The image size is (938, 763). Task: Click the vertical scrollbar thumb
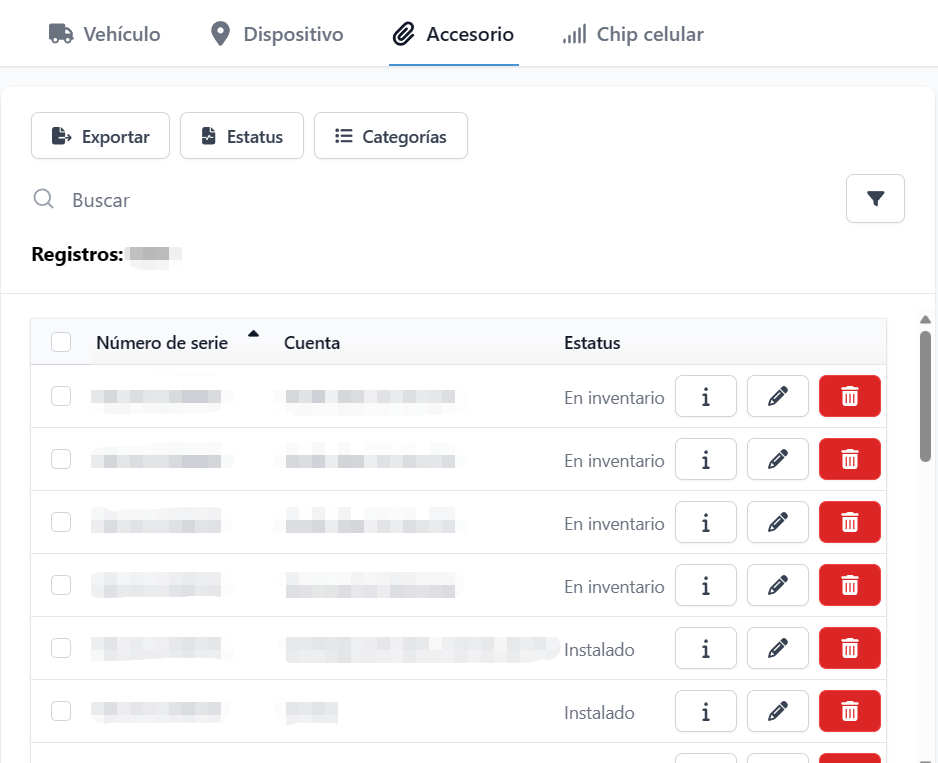pos(925,395)
